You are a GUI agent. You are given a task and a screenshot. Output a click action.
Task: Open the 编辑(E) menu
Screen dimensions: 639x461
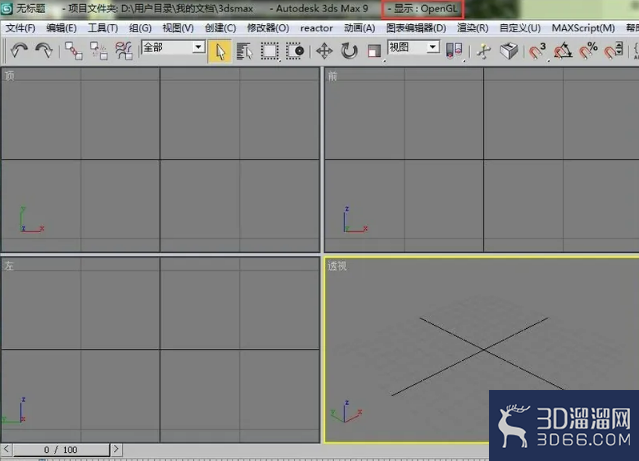[x=61, y=28]
